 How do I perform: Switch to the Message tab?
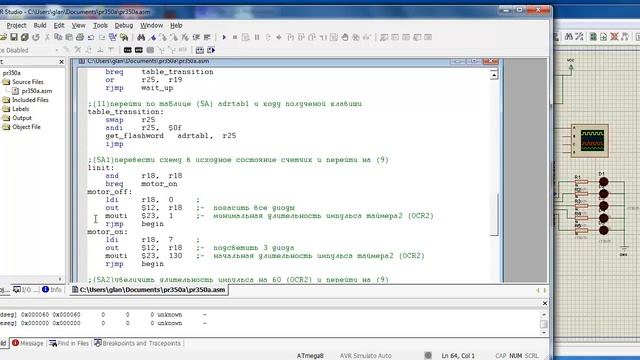click(28, 343)
